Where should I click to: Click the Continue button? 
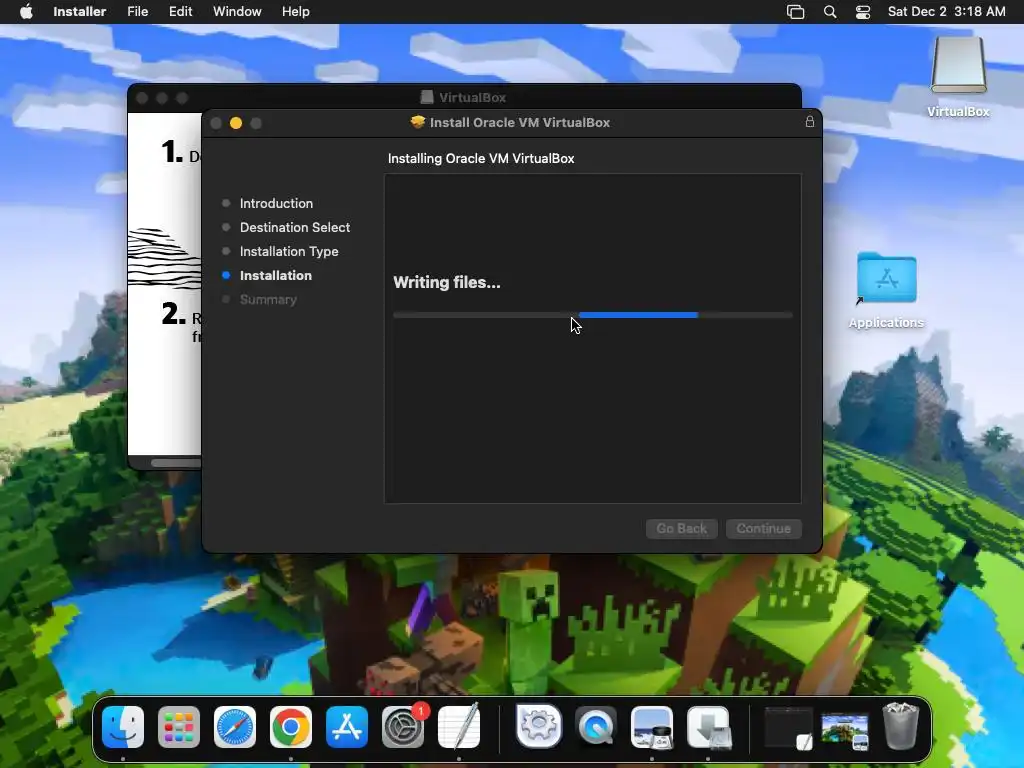pyautogui.click(x=763, y=528)
